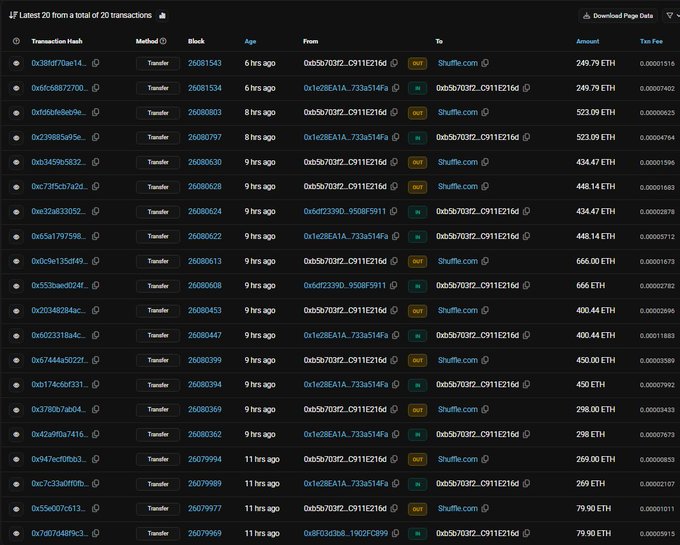The width and height of the screenshot is (680, 545).
Task: Copy From address 0x6df2339D in block 26080624 row
Action: coord(393,211)
